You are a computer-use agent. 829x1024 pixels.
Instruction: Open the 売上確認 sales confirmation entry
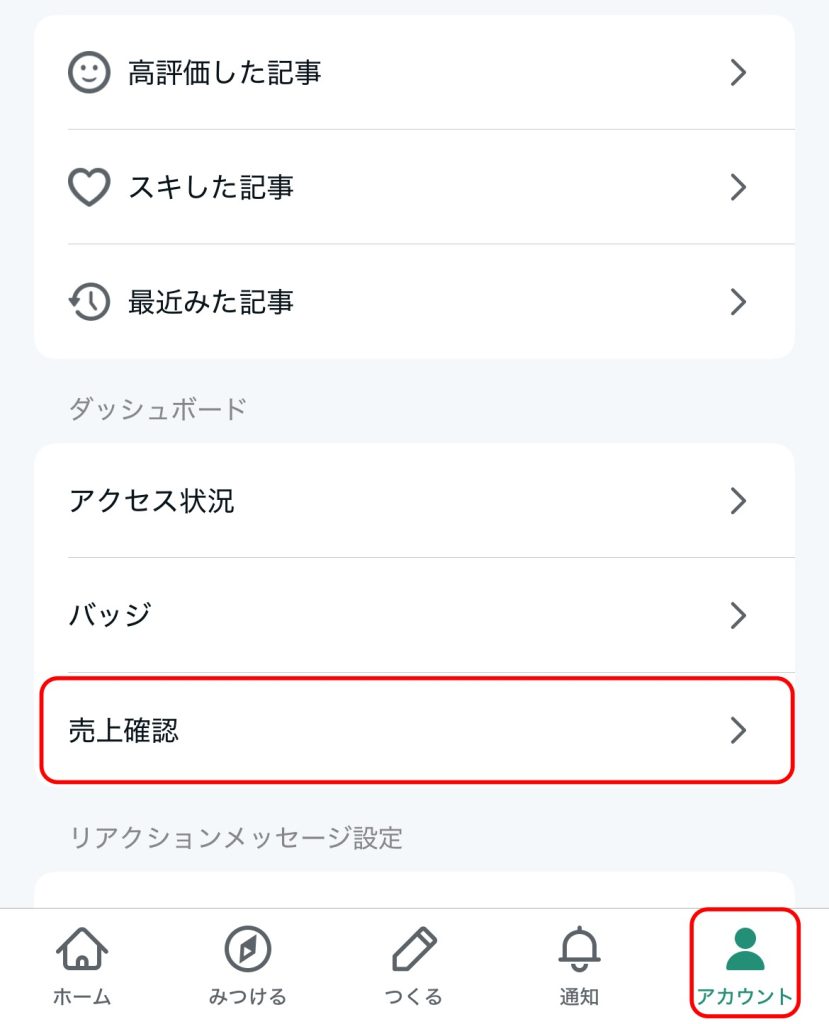pyautogui.click(x=414, y=730)
